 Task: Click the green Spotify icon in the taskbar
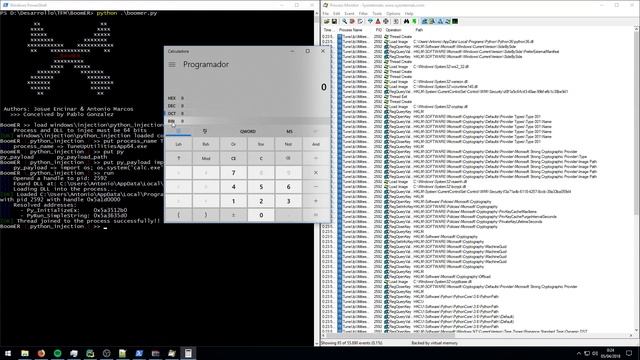[58, 353]
